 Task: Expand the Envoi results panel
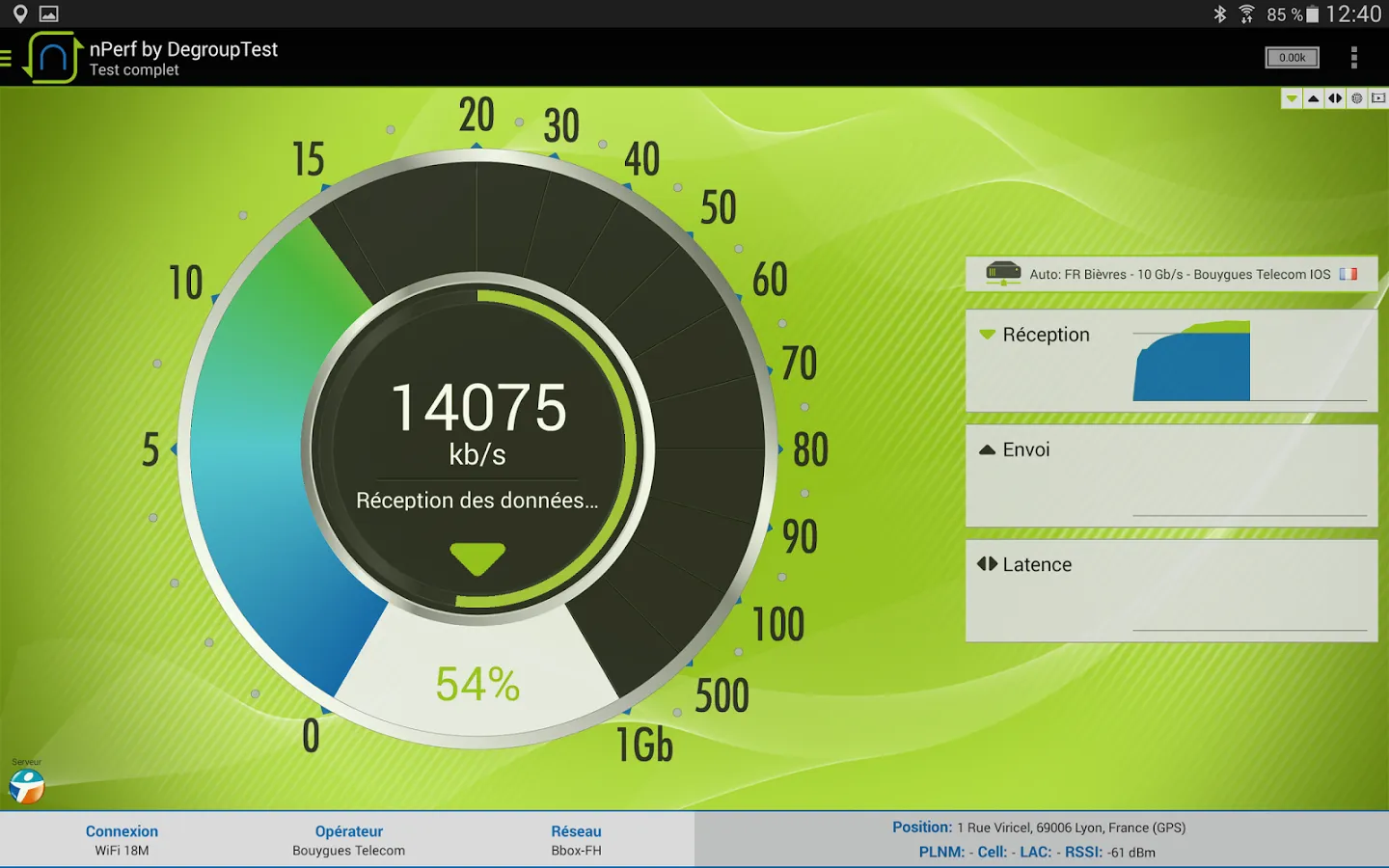[x=1171, y=475]
